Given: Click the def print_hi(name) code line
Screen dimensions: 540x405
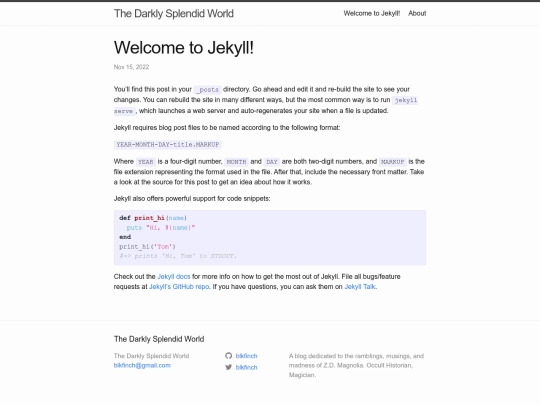Looking at the screenshot, I should [153, 218].
